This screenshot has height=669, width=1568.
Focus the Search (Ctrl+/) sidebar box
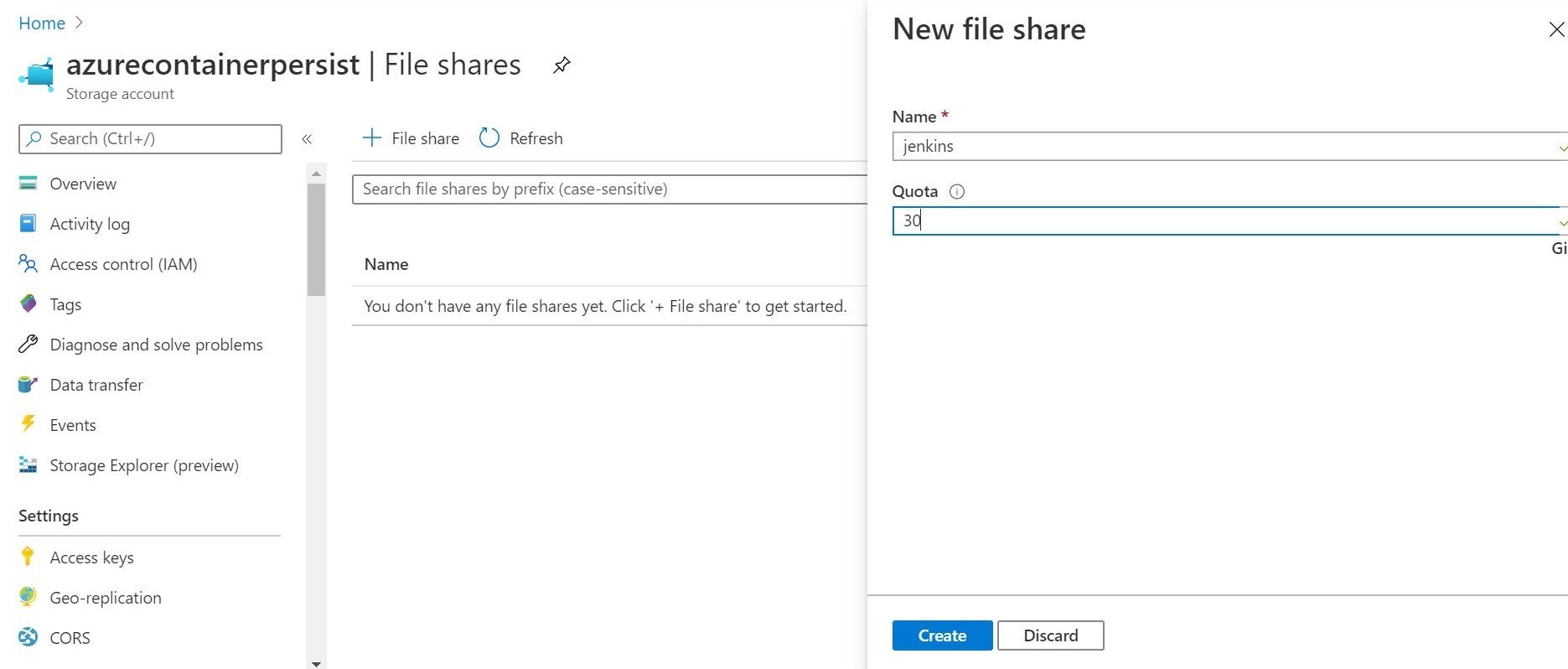tap(150, 138)
